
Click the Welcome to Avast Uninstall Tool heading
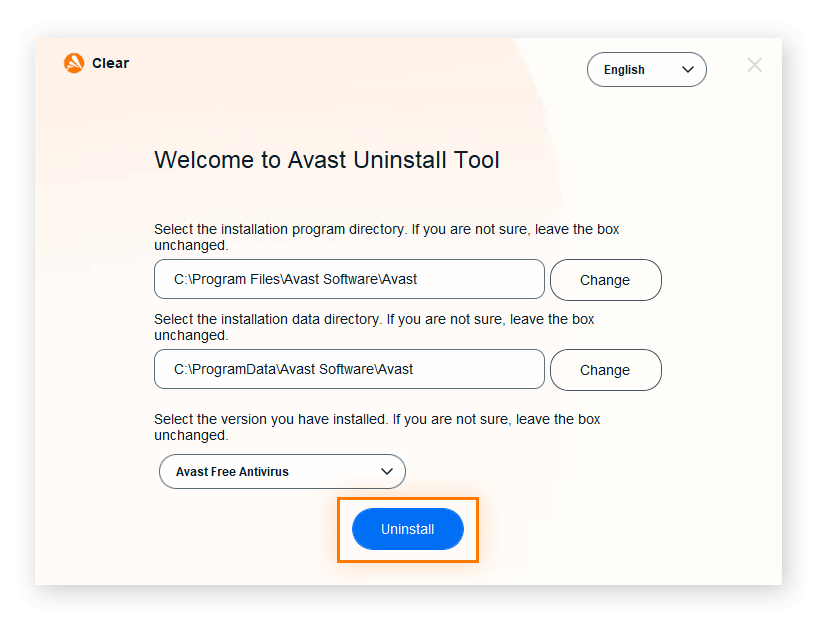[x=326, y=160]
